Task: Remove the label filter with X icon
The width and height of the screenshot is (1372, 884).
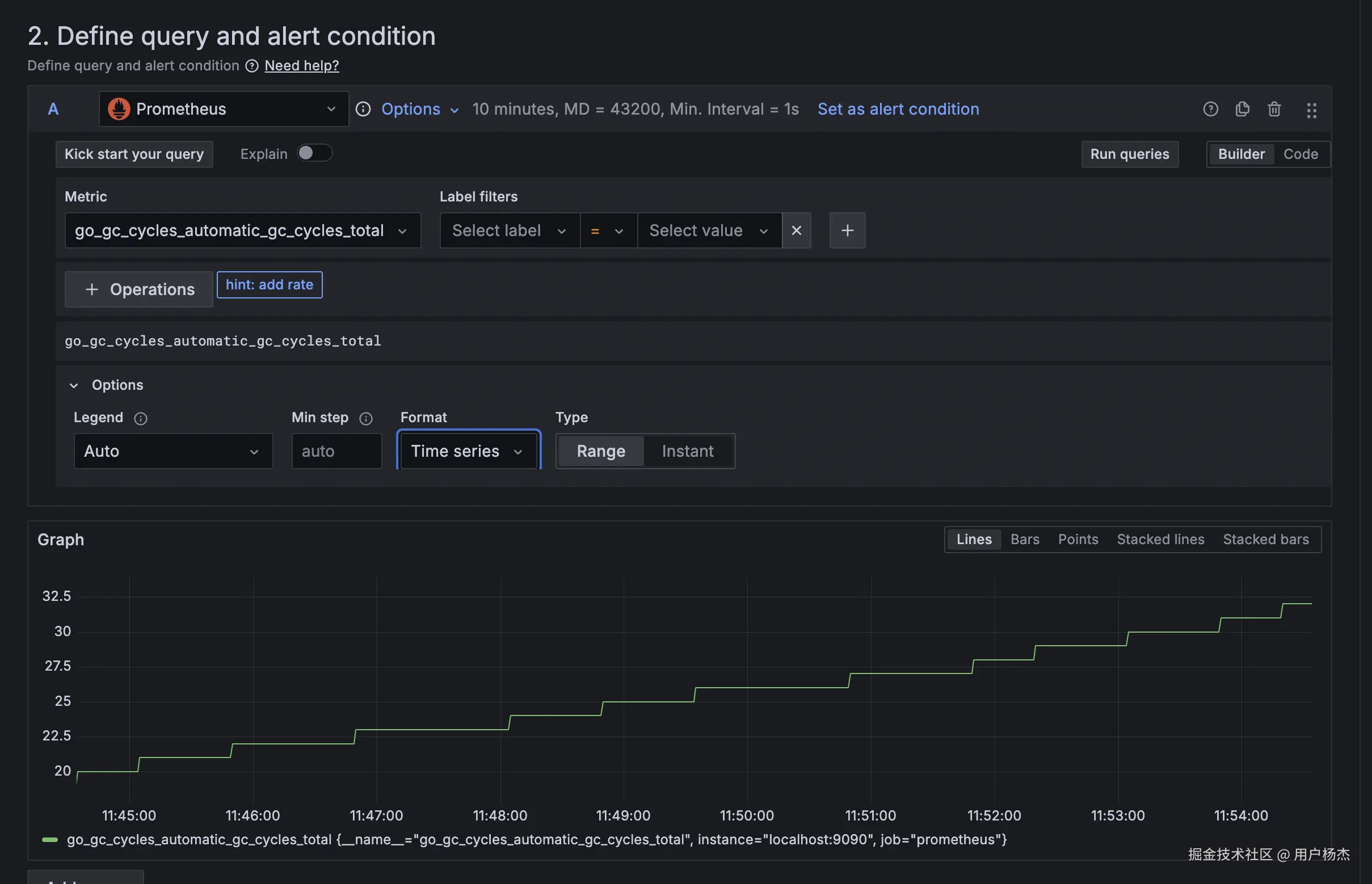Action: tap(796, 231)
